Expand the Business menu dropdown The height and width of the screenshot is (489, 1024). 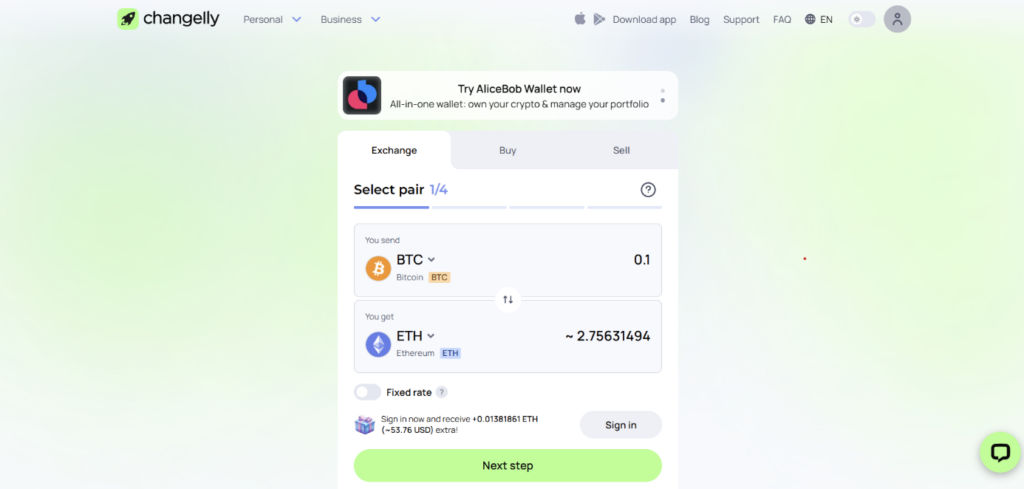(351, 20)
